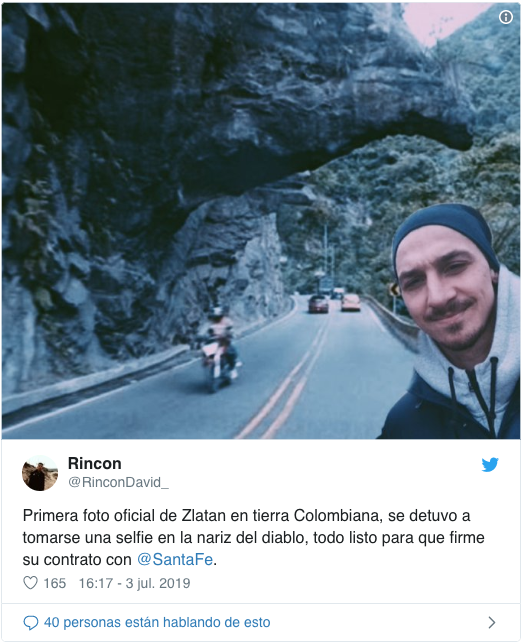Expand the conversation with the right chevron
Image resolution: width=523 pixels, height=643 pixels.
tap(492, 622)
